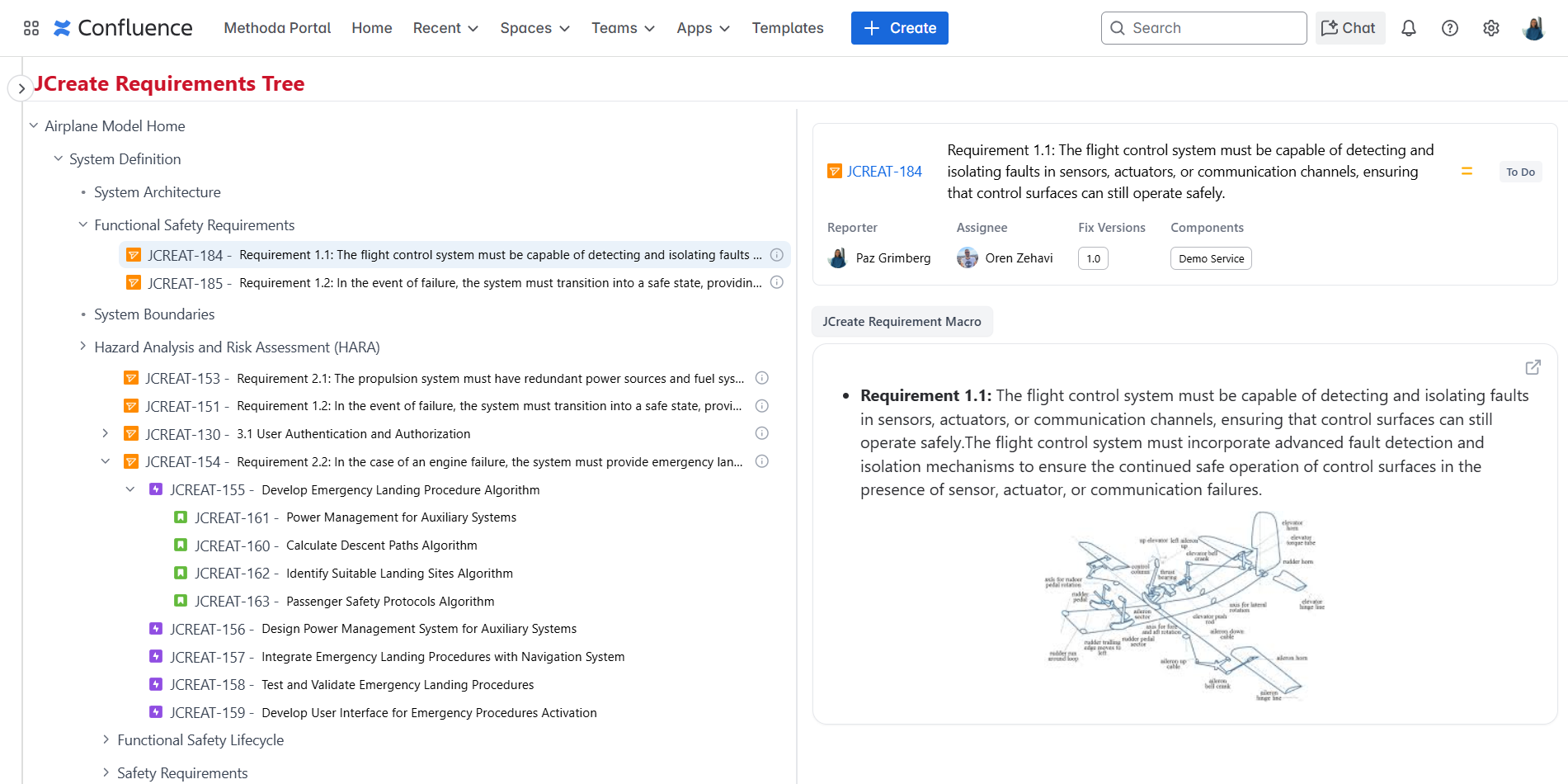Click the purple epic icon of JCREAT-157
This screenshot has height=784, width=1568.
(x=156, y=657)
